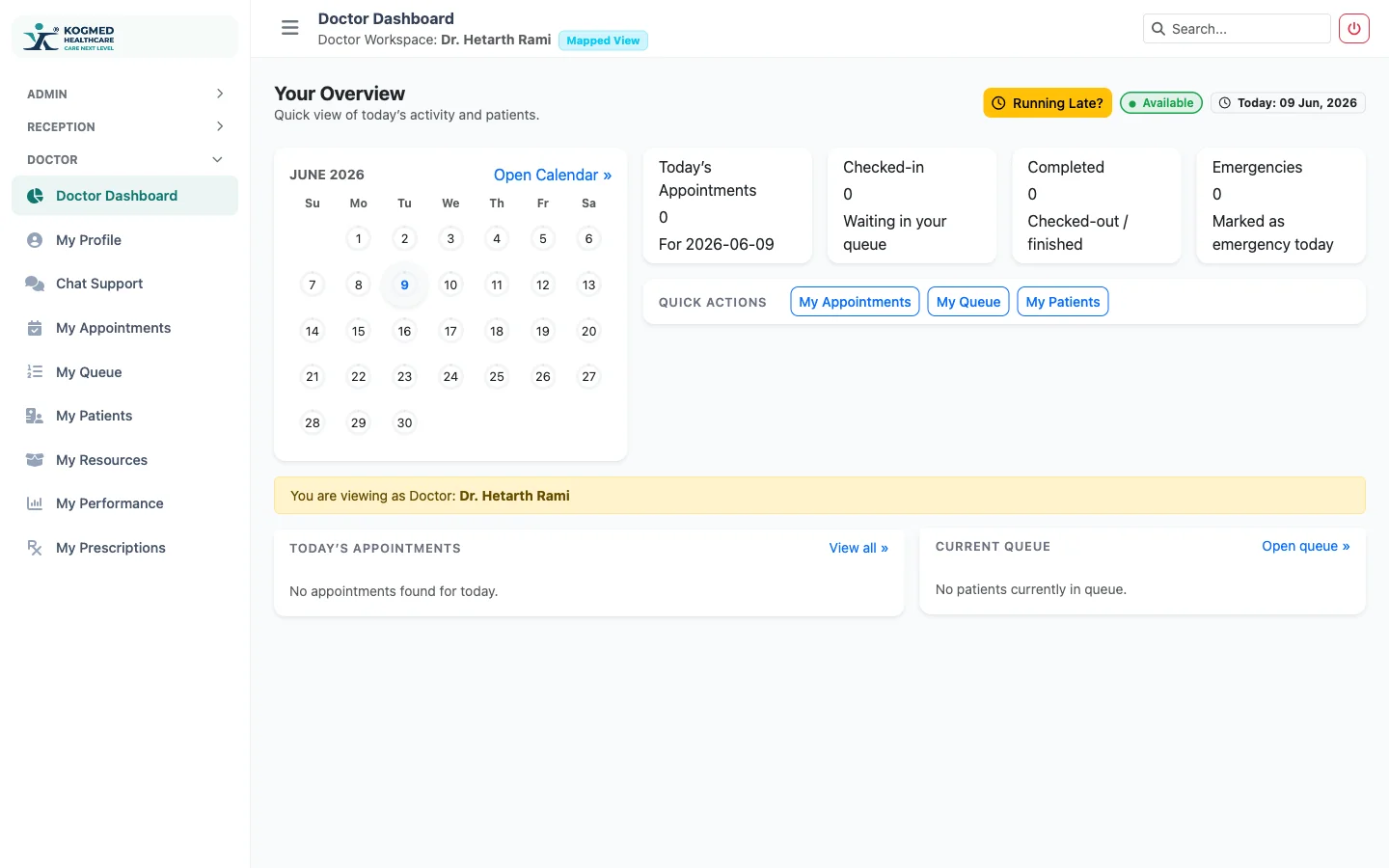Toggle the Available status badge
Image resolution: width=1389 pixels, height=868 pixels.
(x=1161, y=103)
